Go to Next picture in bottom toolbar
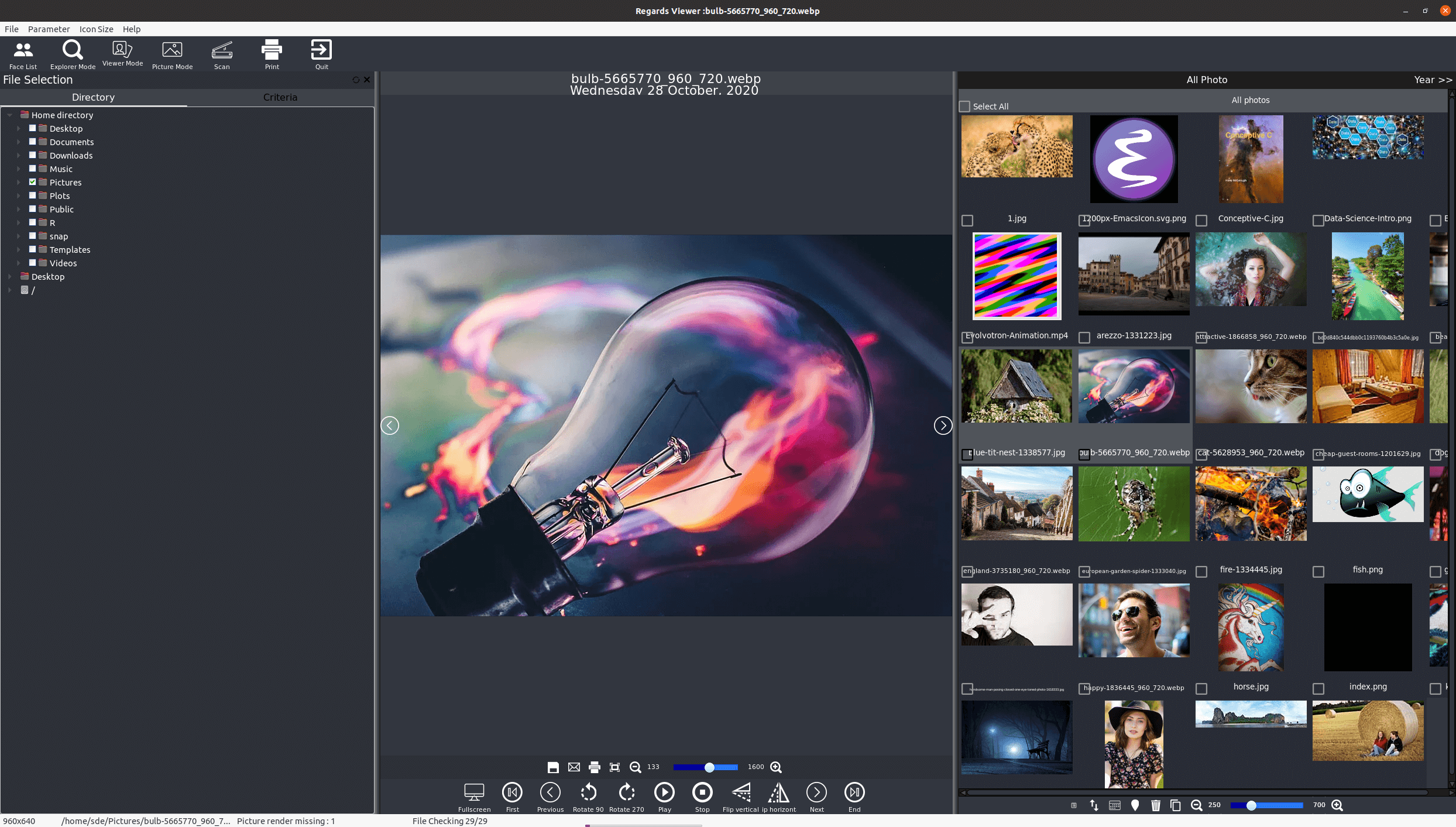 tap(816, 798)
